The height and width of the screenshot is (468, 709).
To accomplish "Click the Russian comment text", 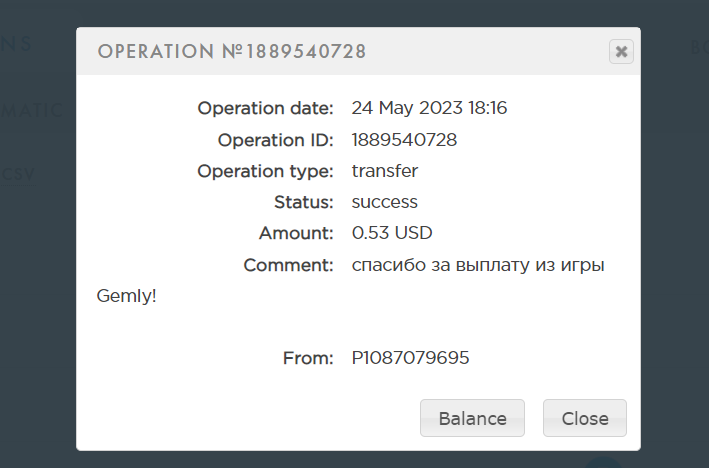I will point(478,265).
